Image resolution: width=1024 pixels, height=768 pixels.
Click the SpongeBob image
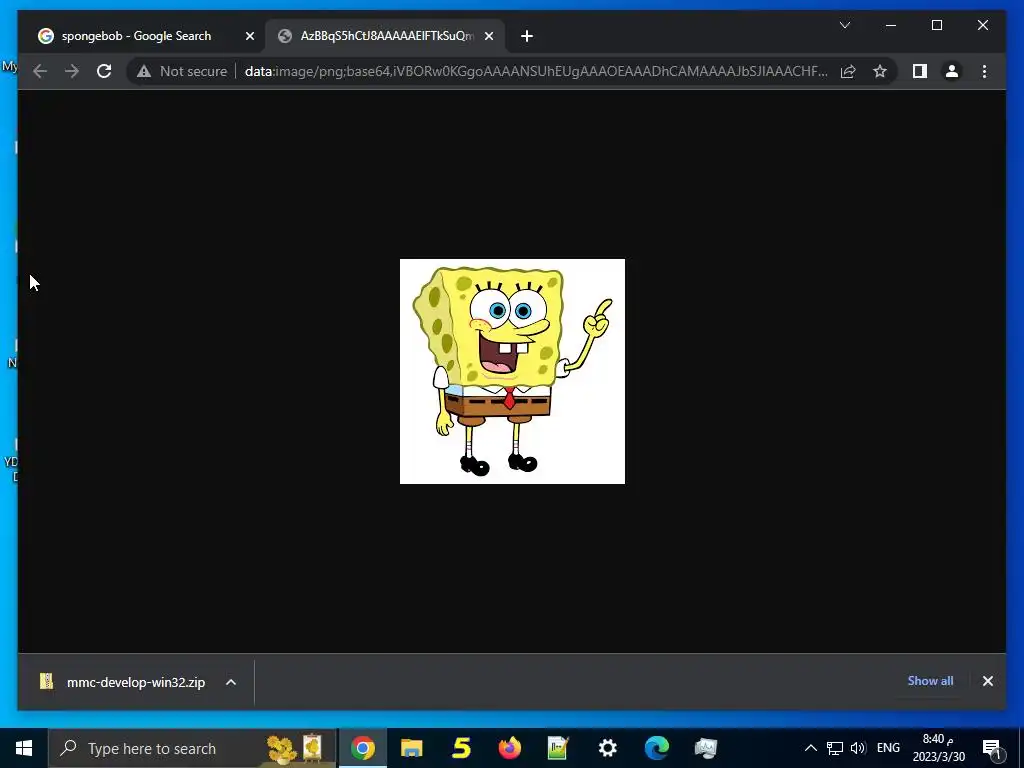(x=512, y=371)
